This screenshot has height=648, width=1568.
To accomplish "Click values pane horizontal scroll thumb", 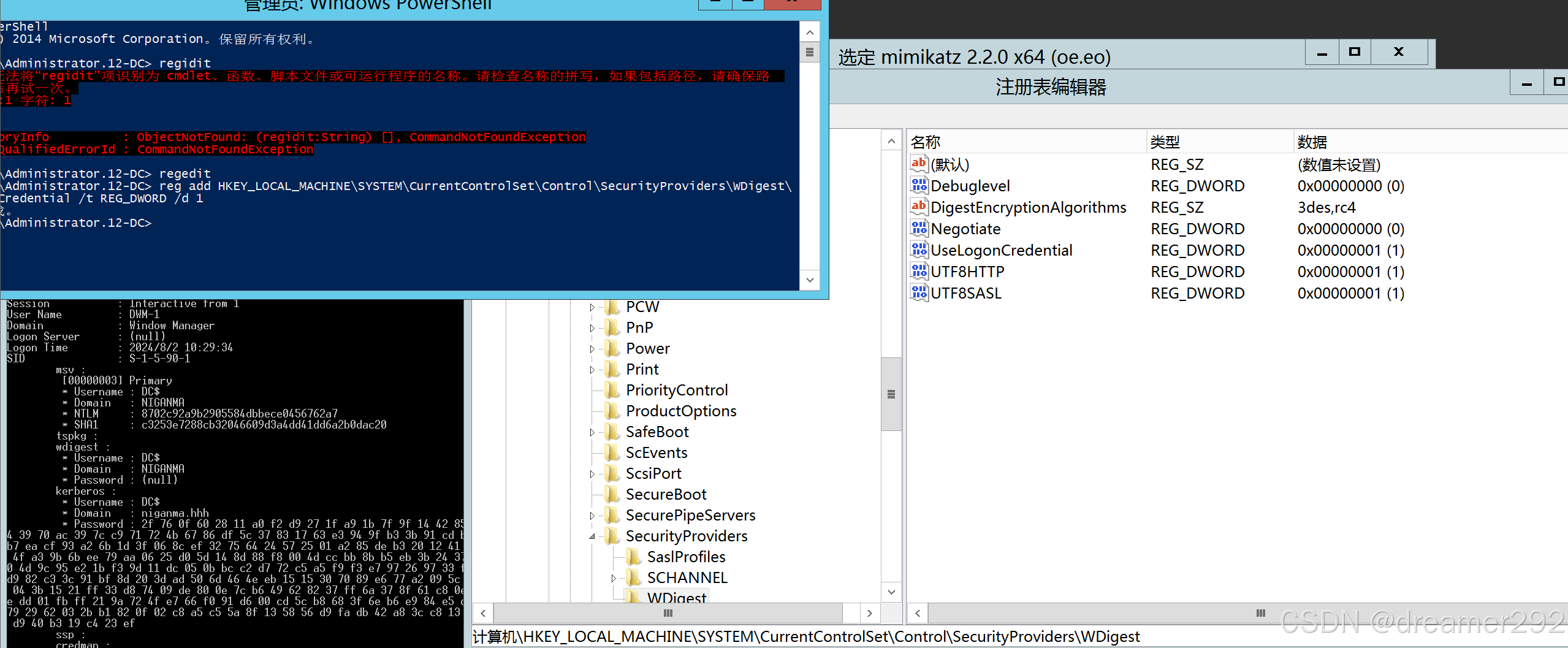I will coord(1248,613).
